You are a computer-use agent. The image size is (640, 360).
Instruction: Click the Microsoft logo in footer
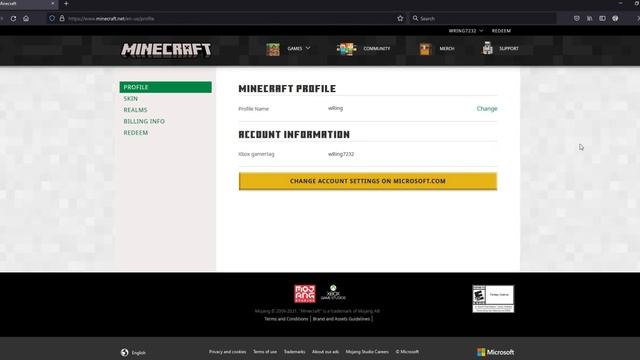click(495, 352)
